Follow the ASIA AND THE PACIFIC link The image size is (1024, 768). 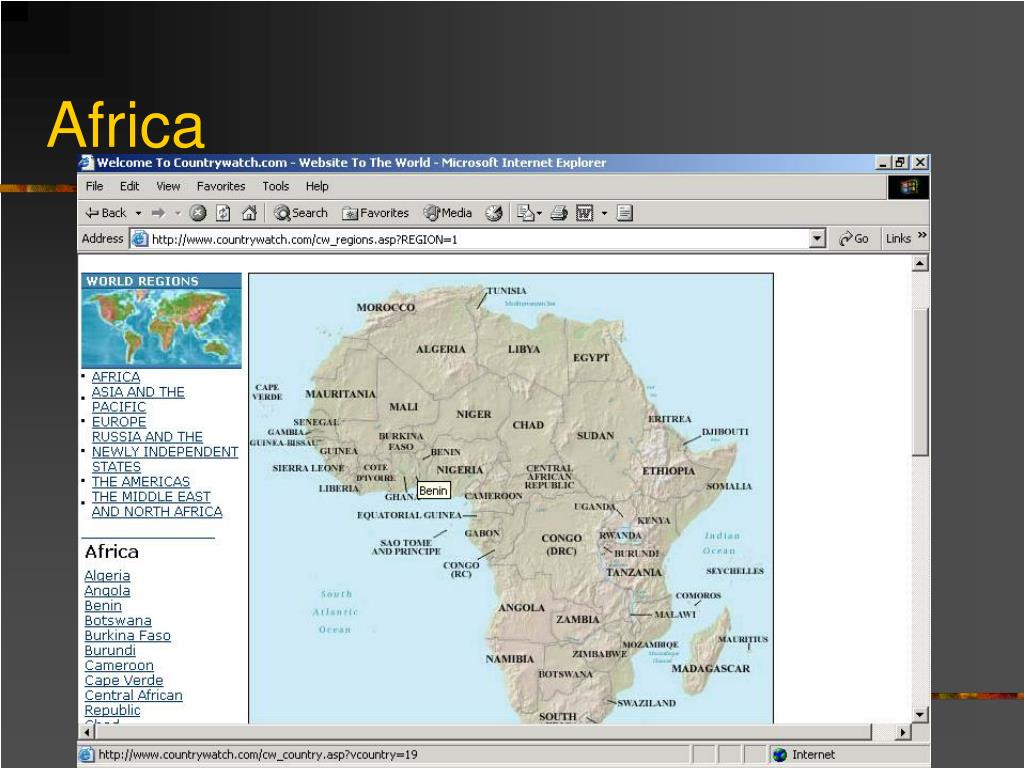pos(138,399)
